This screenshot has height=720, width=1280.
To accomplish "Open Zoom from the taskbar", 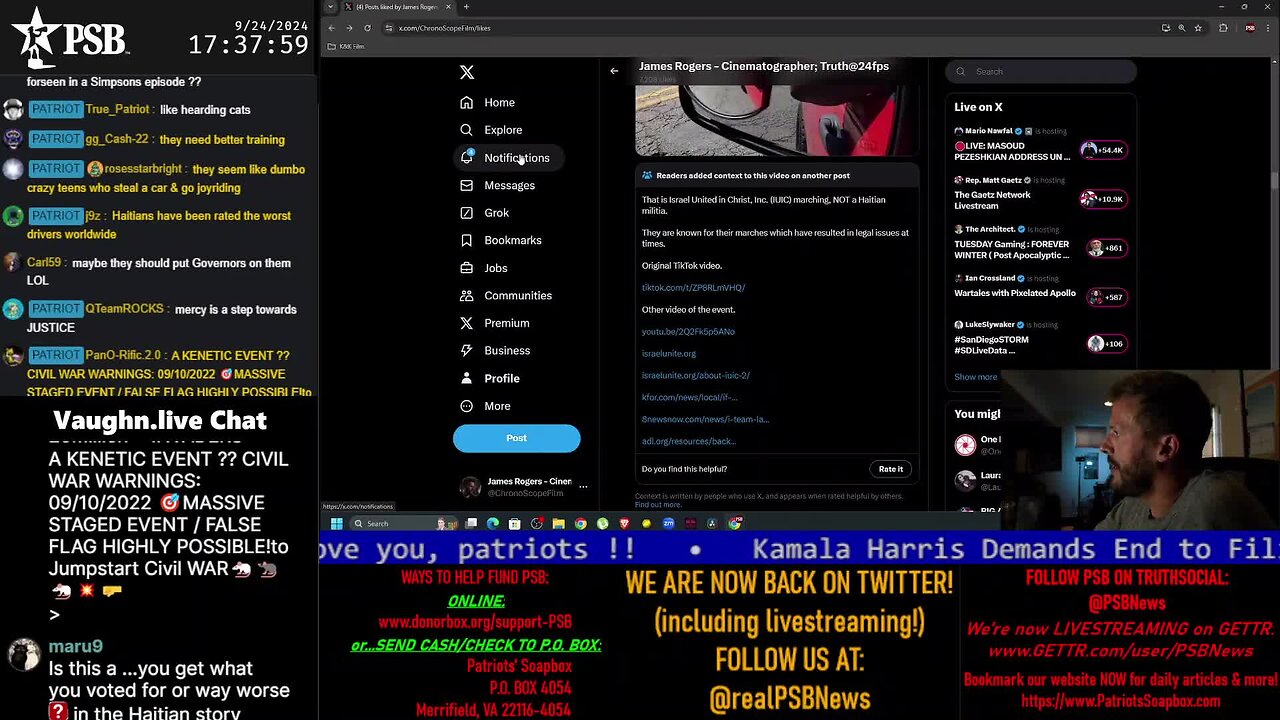I will [668, 523].
